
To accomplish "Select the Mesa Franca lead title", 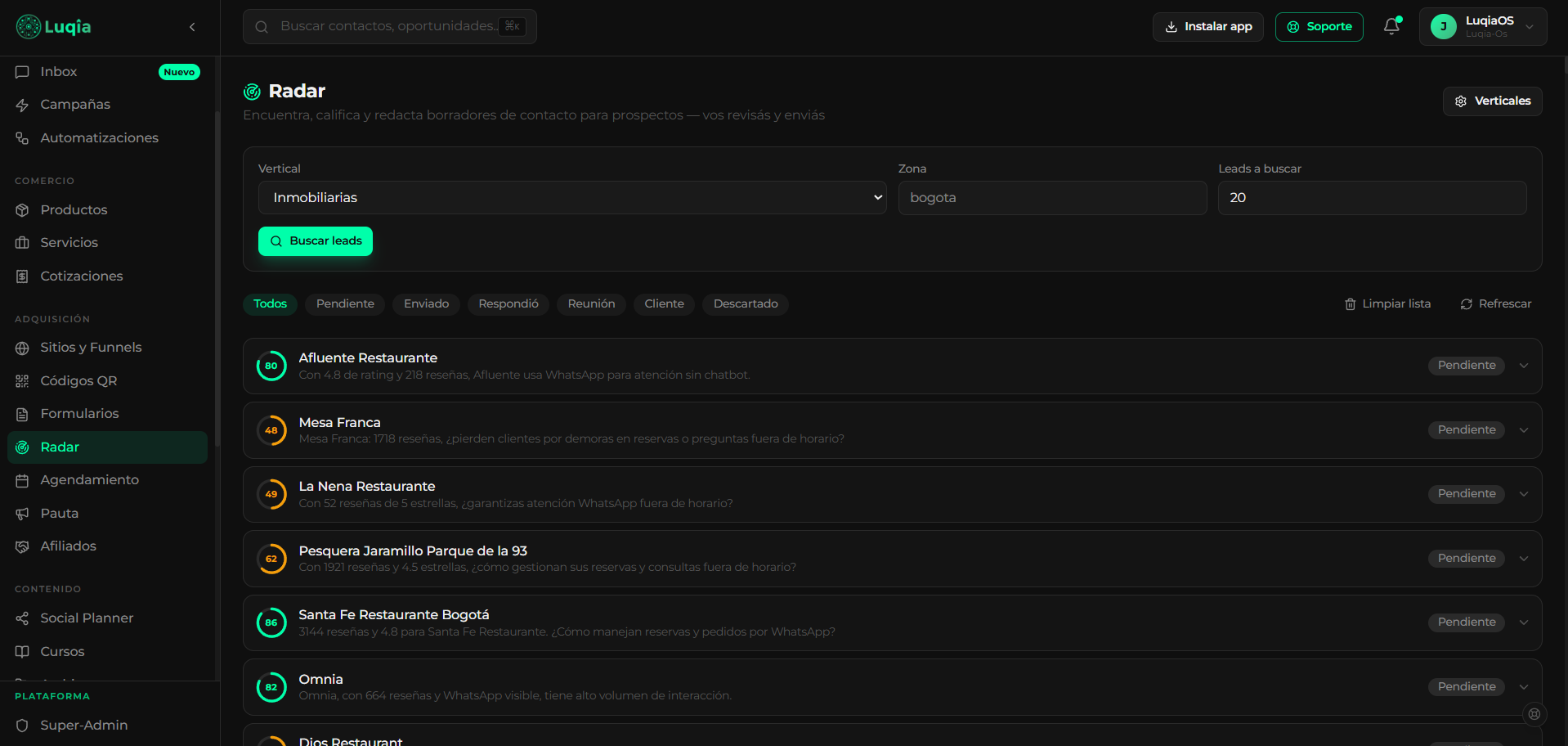I will 339,423.
